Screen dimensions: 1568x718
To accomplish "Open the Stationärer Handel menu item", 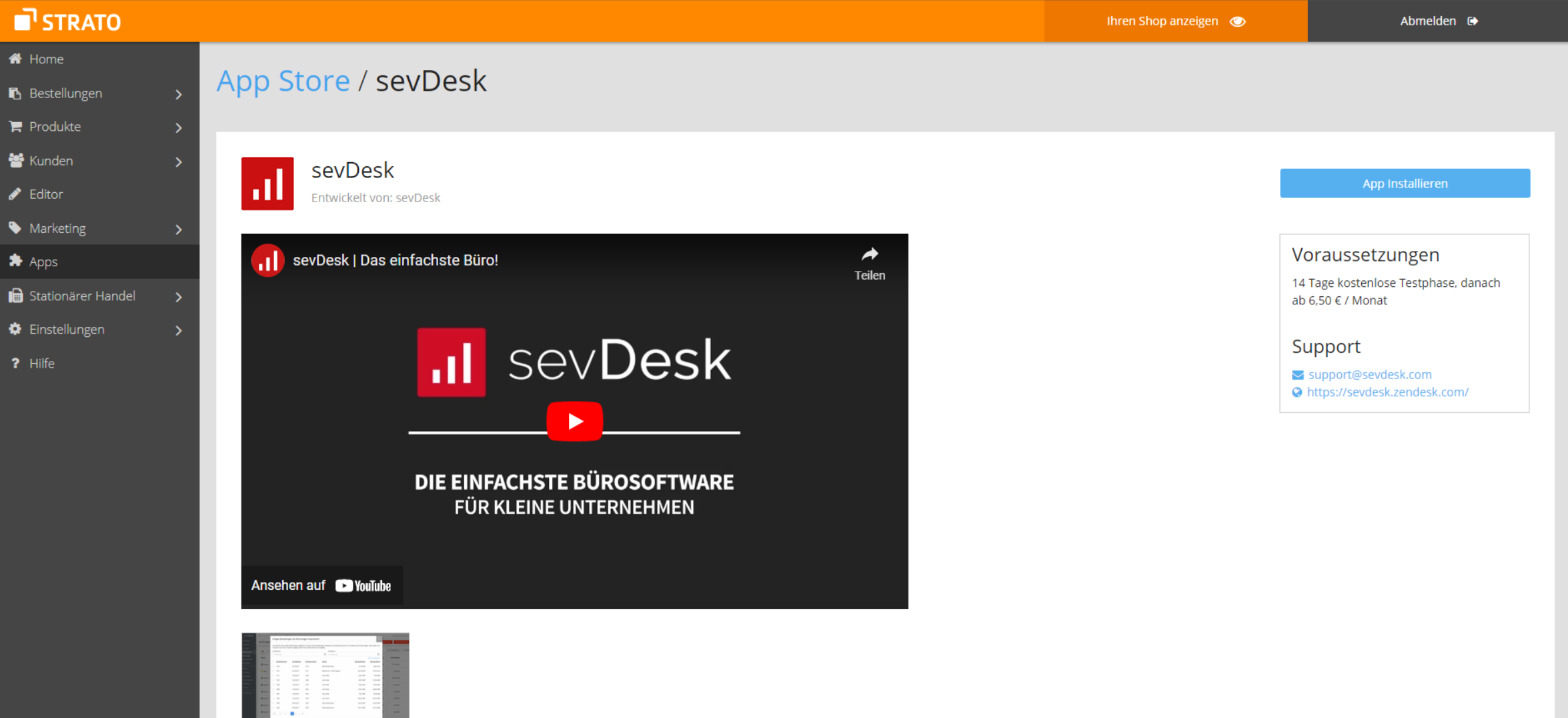I will tap(99, 296).
